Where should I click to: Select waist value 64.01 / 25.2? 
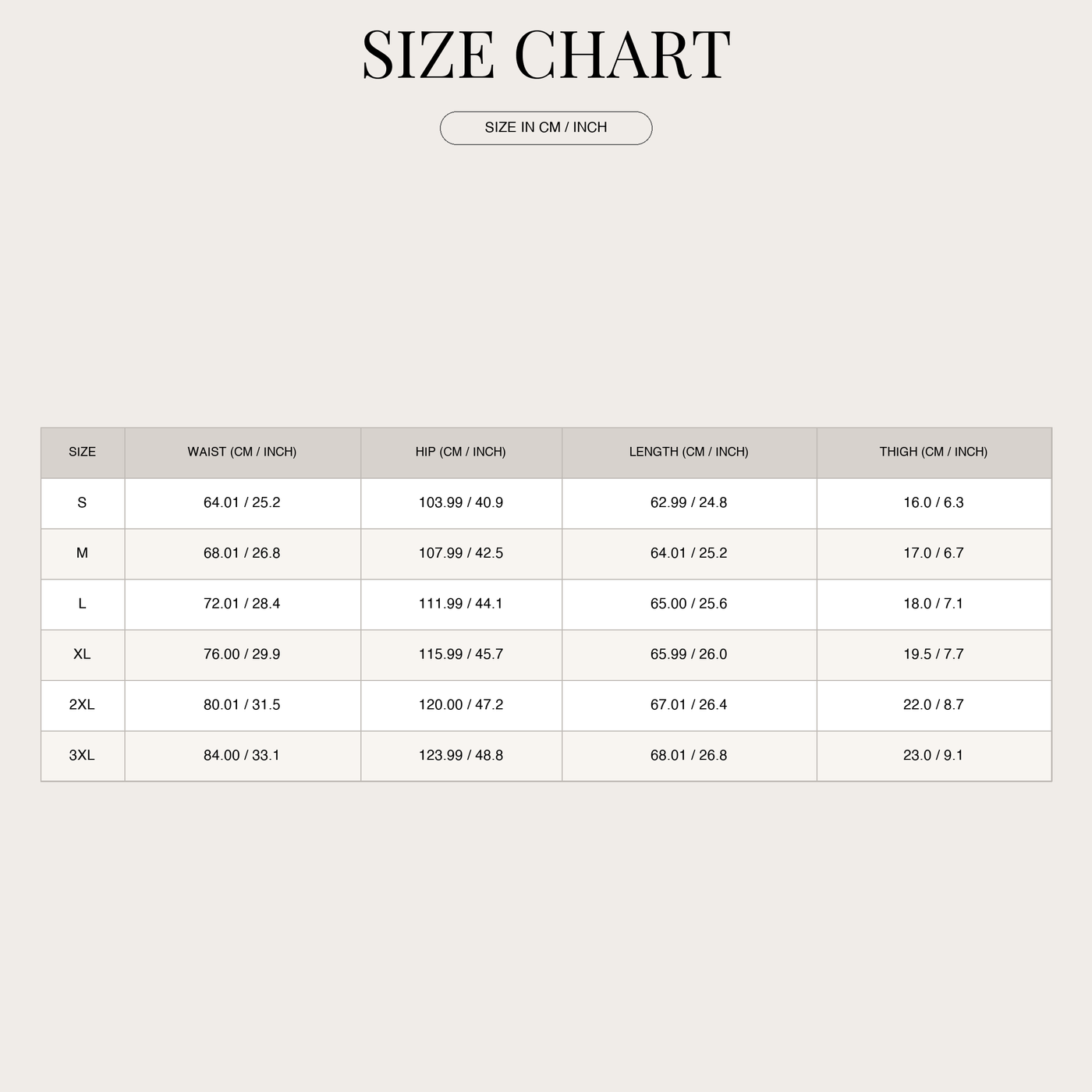point(242,503)
